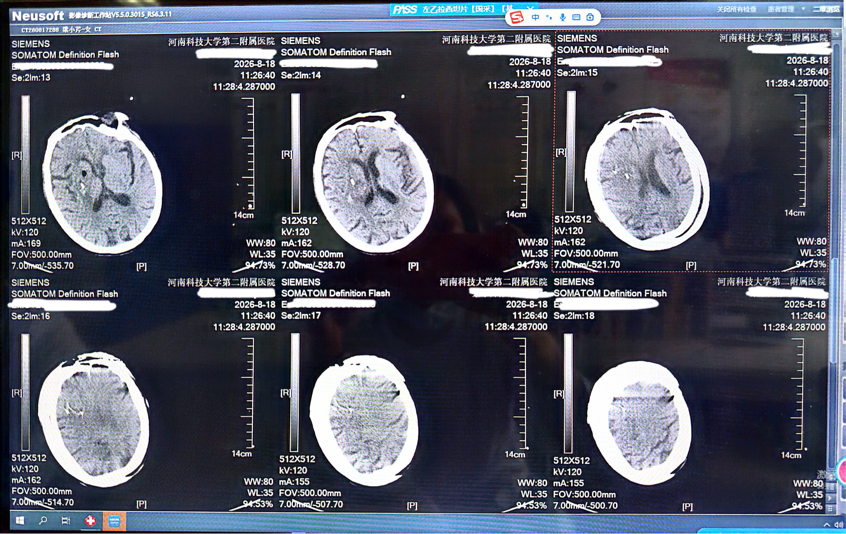Viewport: 846px width, 534px height.
Task: Open the 二维浏览 2D browsing menu
Action: (829, 9)
